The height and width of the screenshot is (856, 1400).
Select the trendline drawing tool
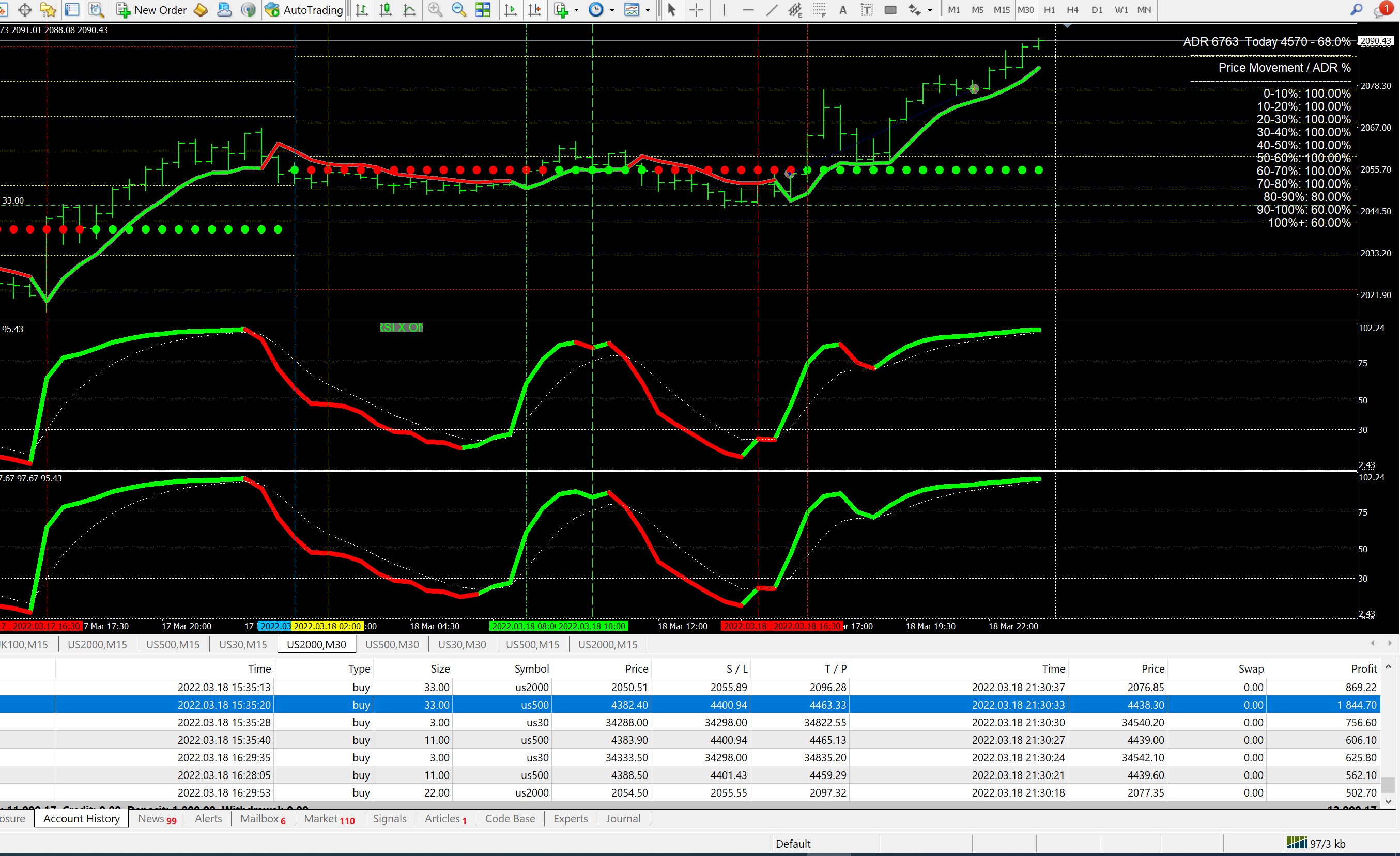click(x=772, y=10)
